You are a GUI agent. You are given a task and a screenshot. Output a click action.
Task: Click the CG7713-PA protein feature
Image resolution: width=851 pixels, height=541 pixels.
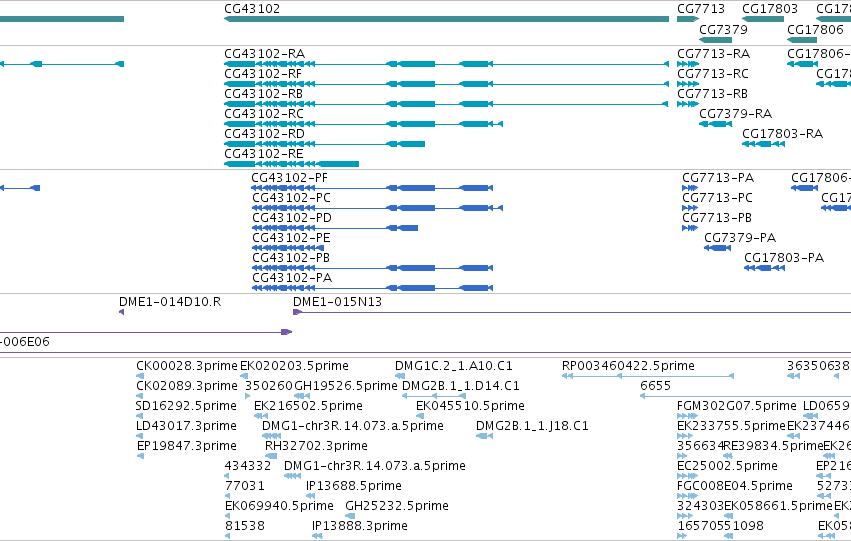pos(690,188)
